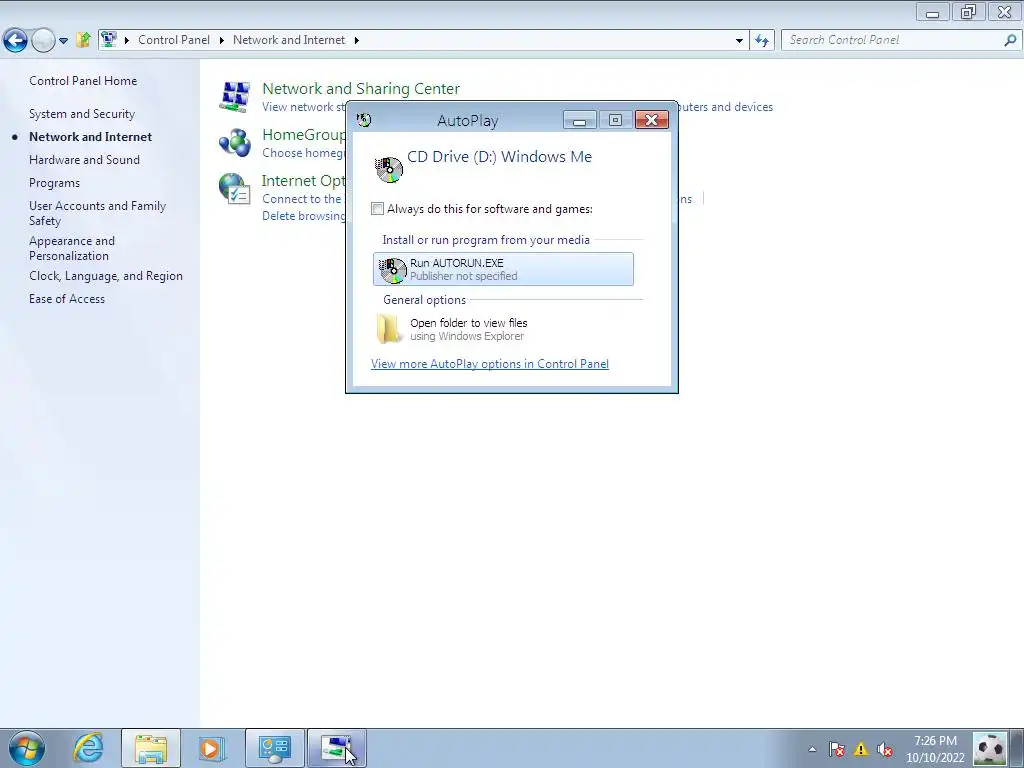1024x768 pixels.
Task: Open User Accounts and Family Safety
Action: (x=97, y=213)
